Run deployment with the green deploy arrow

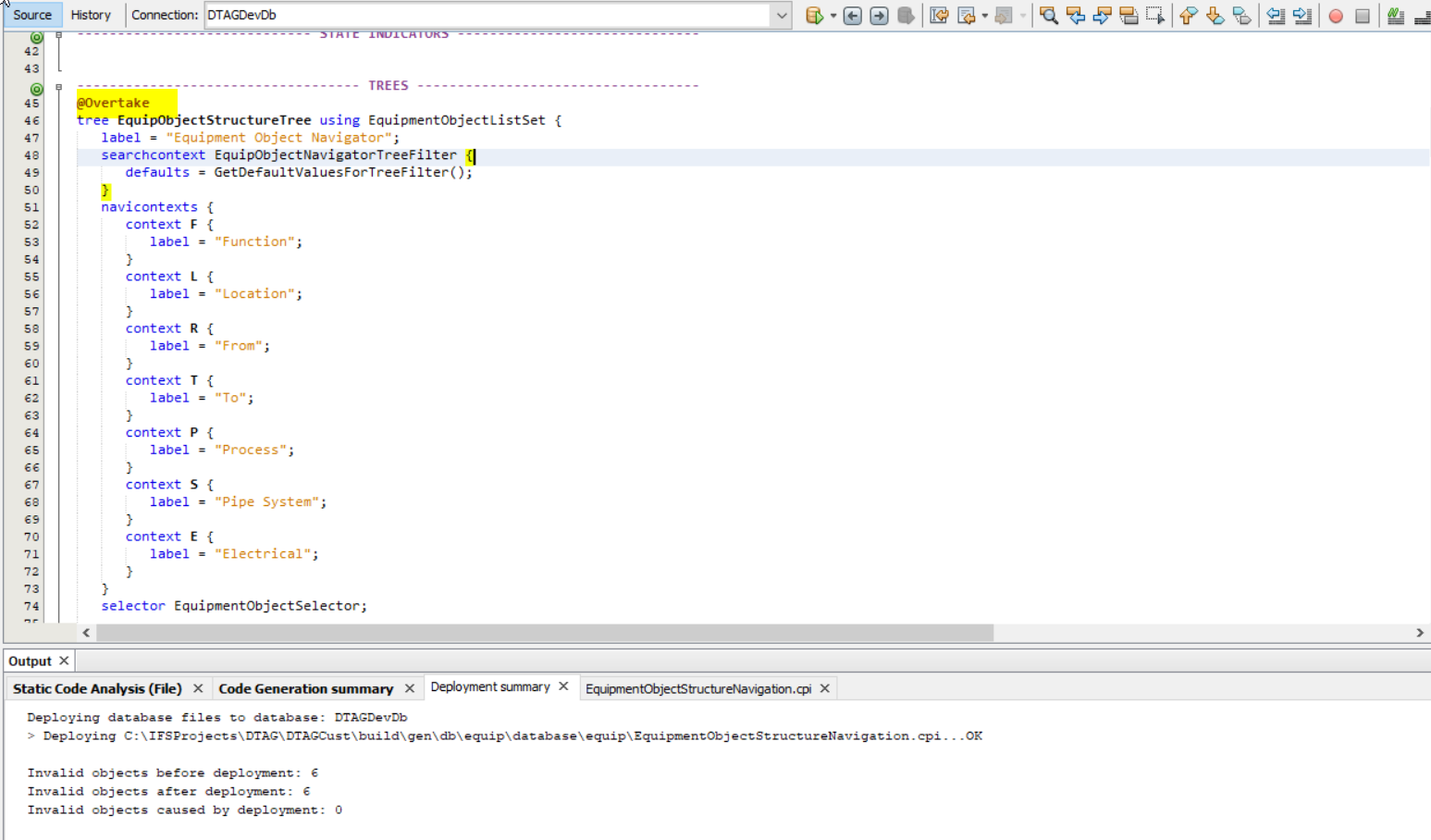(814, 16)
